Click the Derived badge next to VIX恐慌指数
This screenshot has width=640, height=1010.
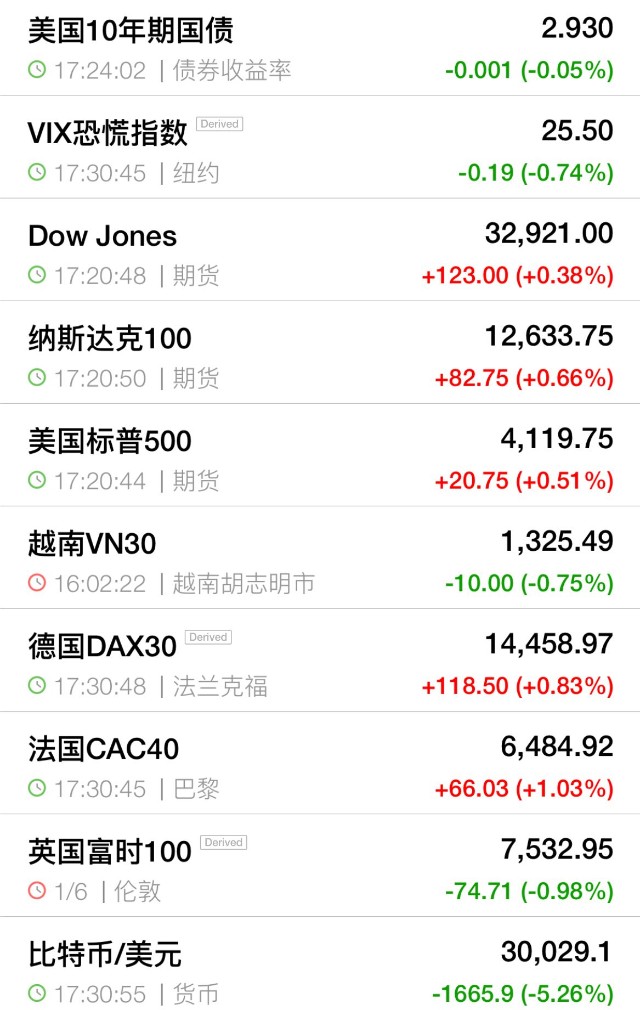(x=219, y=124)
